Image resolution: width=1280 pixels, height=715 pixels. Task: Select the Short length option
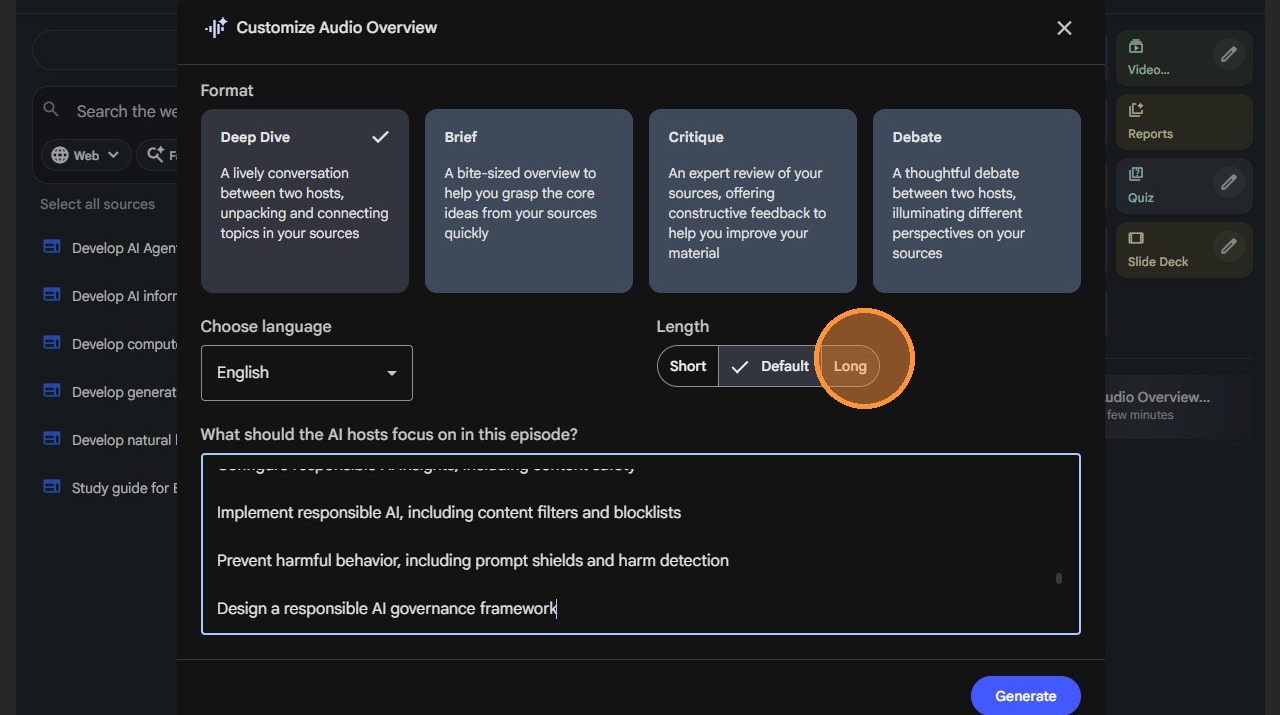[x=688, y=366]
